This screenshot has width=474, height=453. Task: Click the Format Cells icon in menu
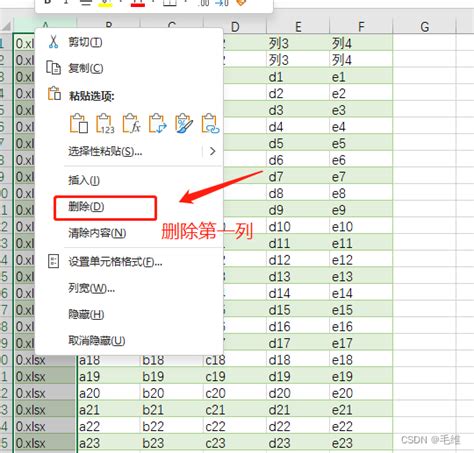(54, 261)
